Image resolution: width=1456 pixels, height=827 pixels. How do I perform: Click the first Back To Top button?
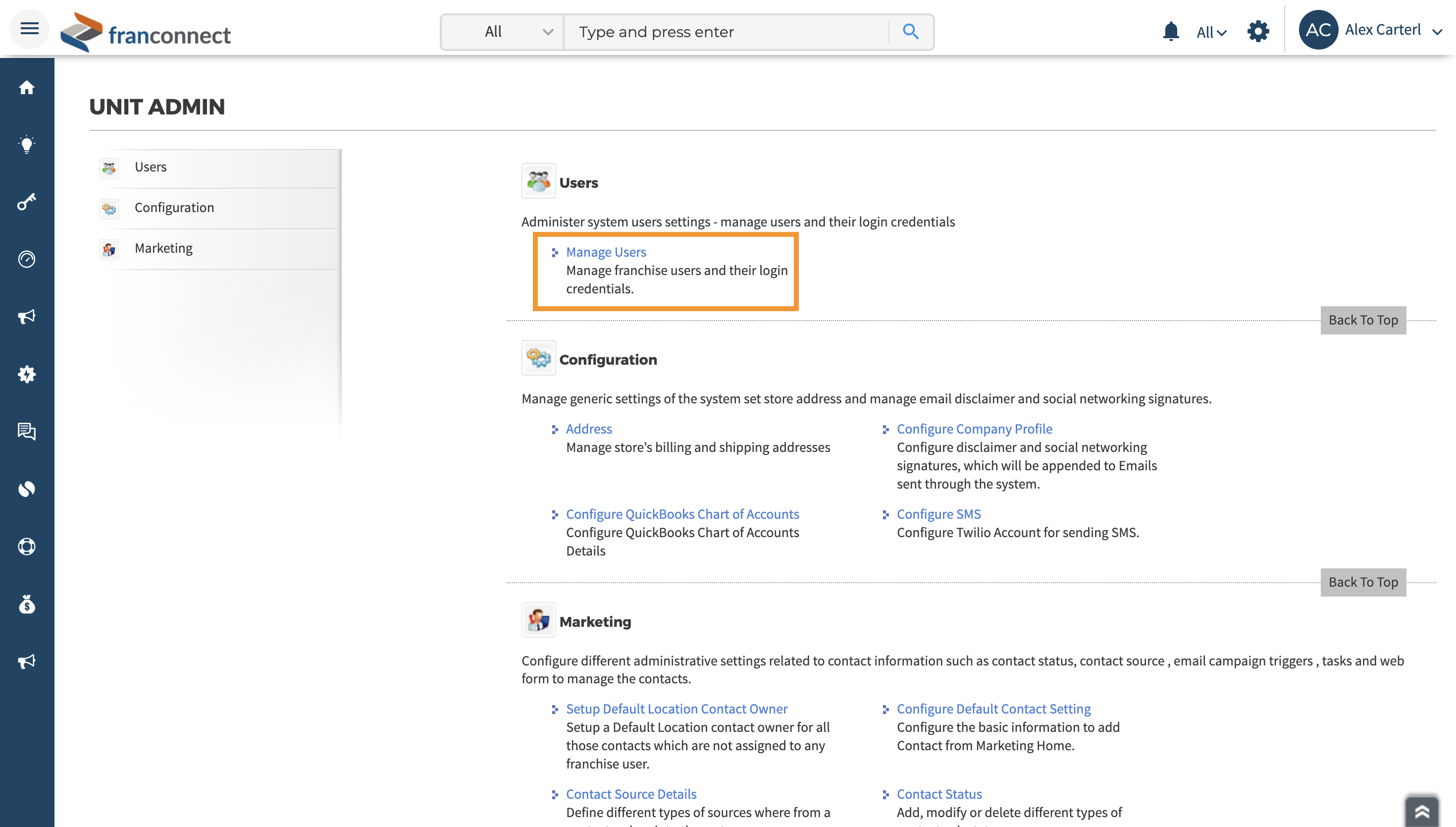pyautogui.click(x=1362, y=320)
